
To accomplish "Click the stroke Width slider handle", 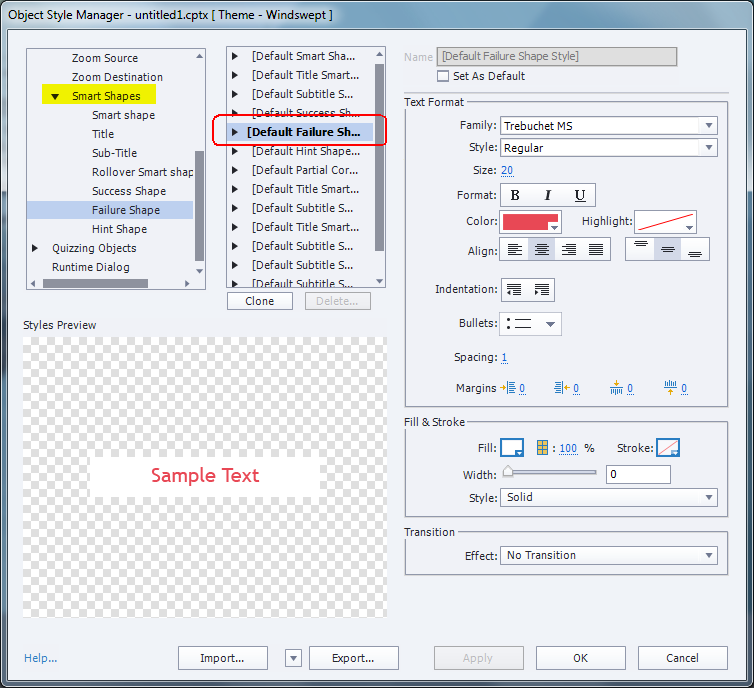I will (508, 472).
